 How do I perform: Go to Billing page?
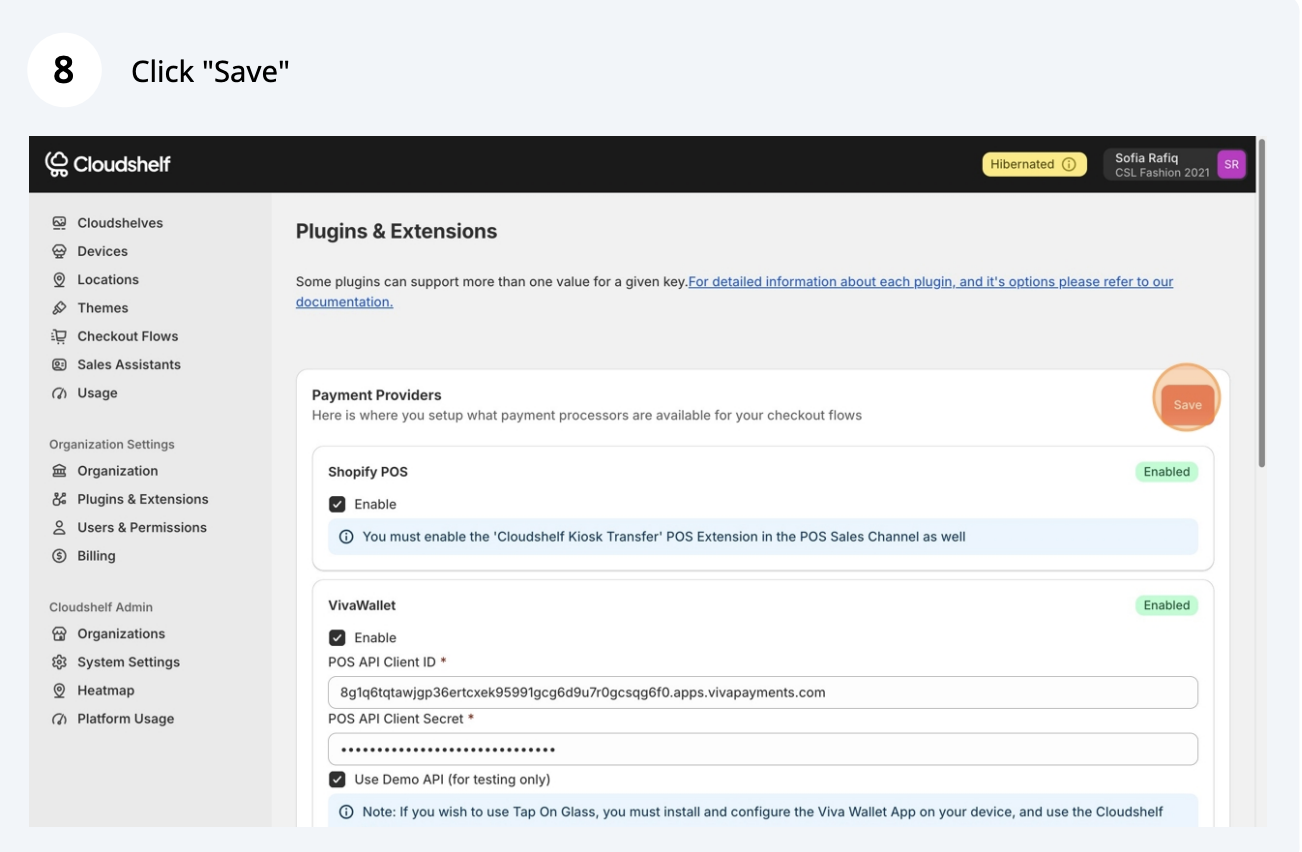pyautogui.click(x=96, y=556)
